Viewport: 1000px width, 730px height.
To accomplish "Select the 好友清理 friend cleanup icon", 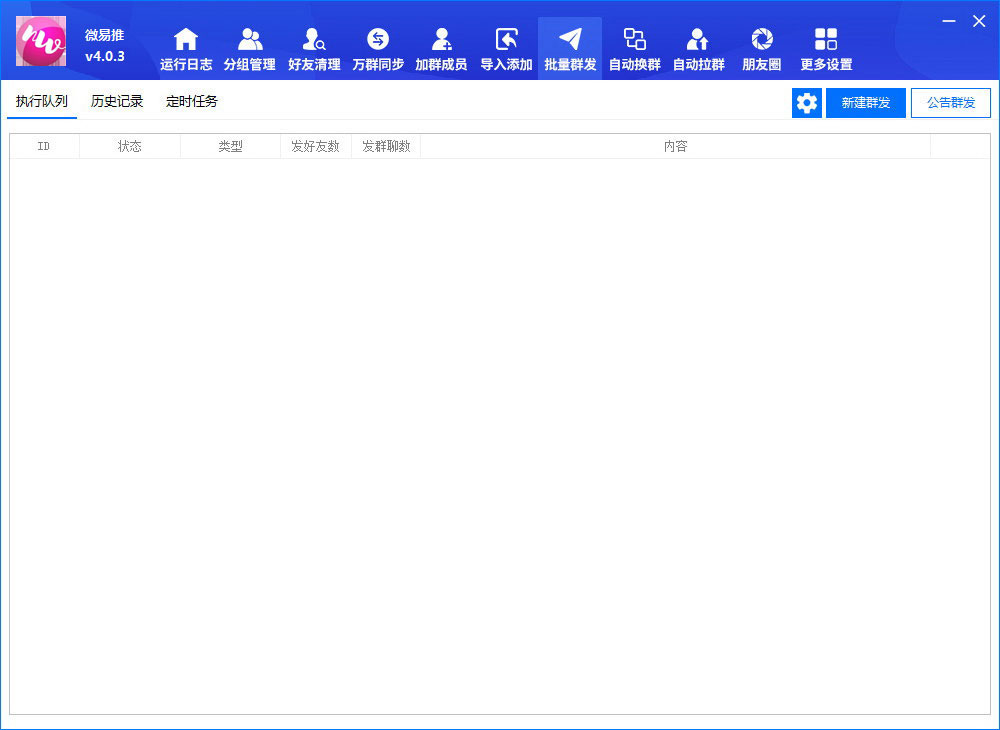I will point(314,40).
